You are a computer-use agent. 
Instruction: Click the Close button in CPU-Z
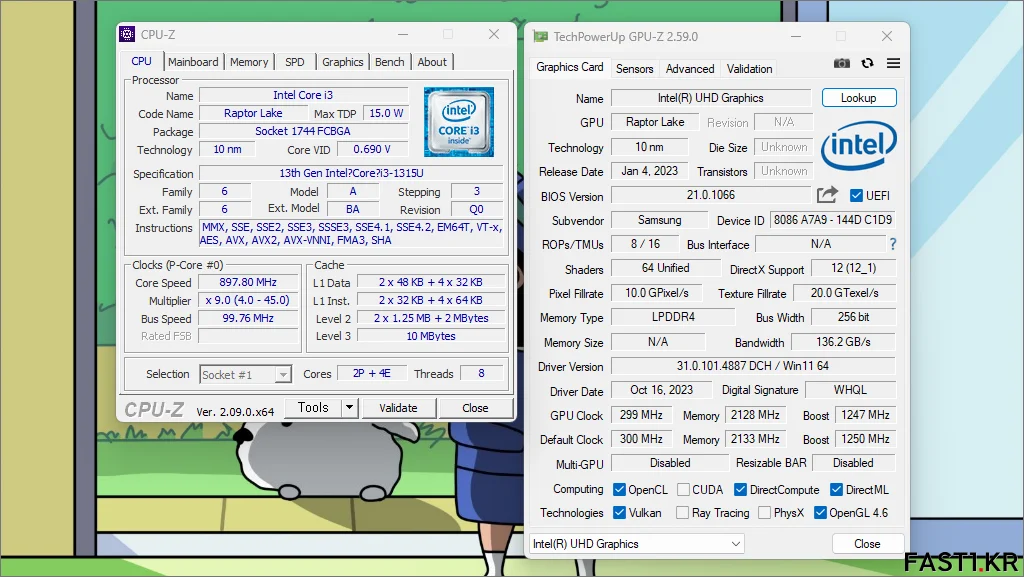(x=475, y=408)
